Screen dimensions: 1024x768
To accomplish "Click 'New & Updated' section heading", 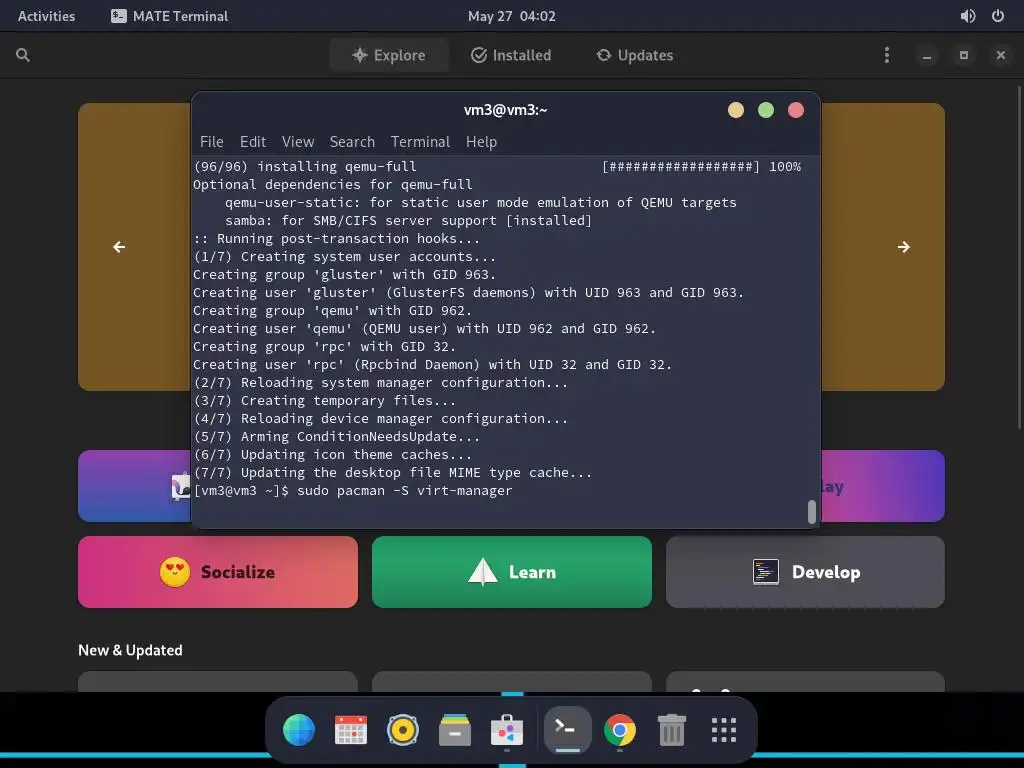I will [131, 650].
